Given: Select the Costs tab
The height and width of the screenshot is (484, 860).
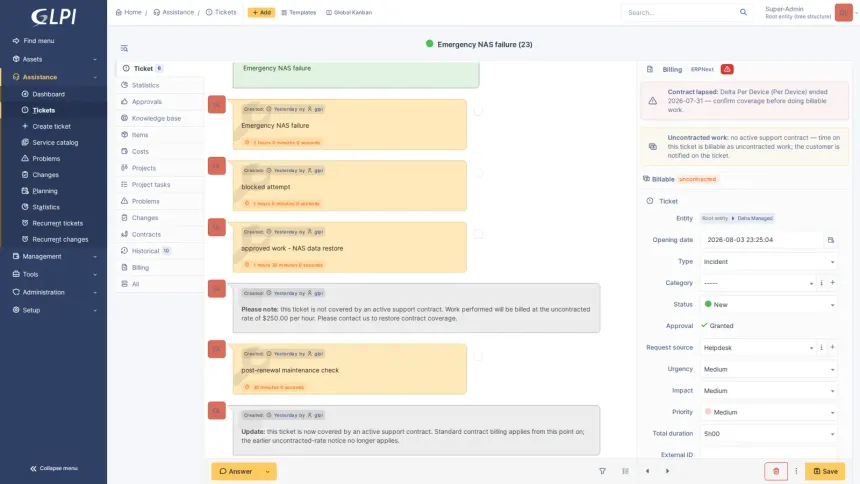Looking at the screenshot, I should click(x=160, y=151).
